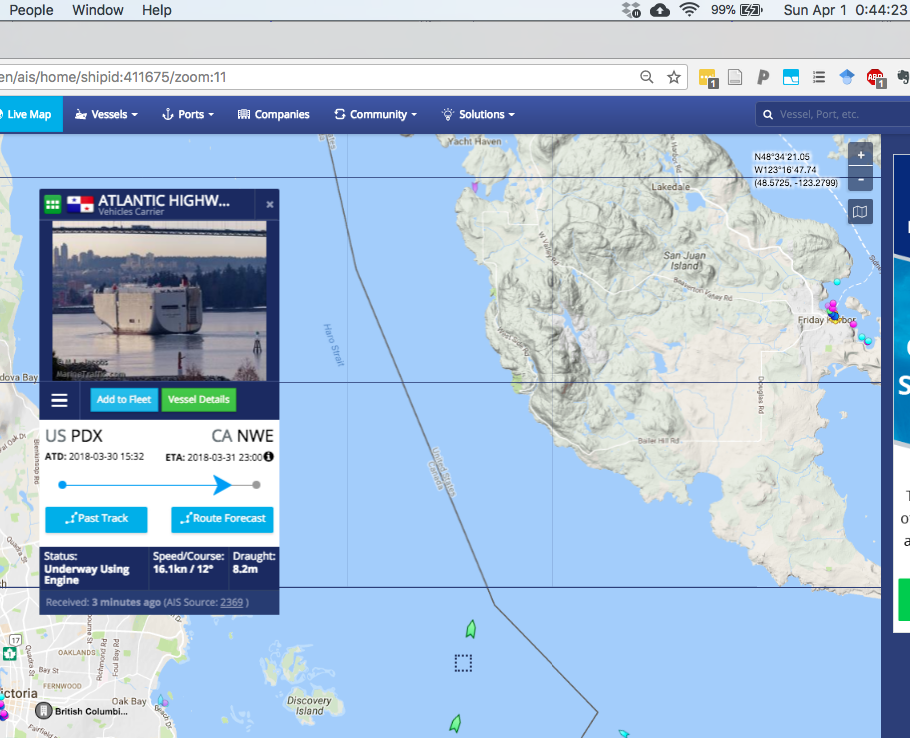Viewport: 910px width, 738px height.
Task: Expand the Community dropdown menu
Action: pos(375,114)
